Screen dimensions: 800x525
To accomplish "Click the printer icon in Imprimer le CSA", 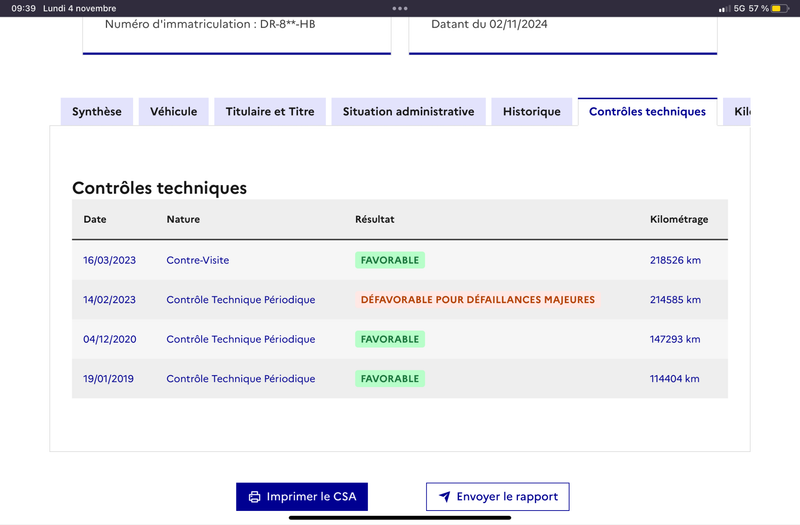I will tap(254, 497).
